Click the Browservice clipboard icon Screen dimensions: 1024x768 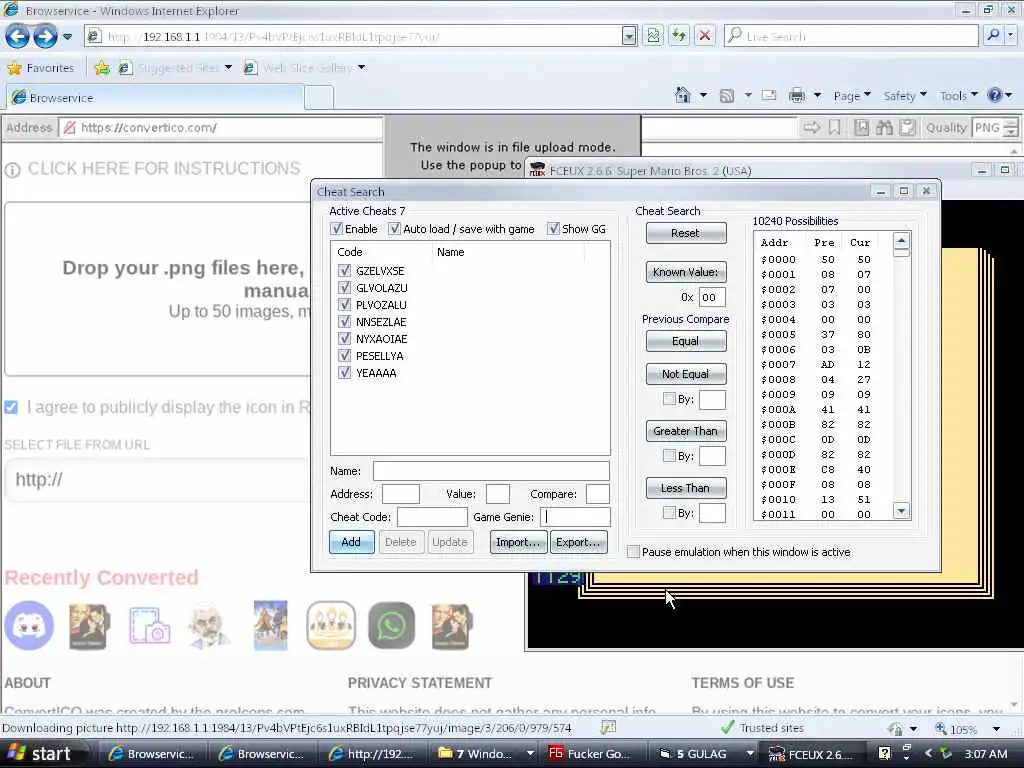click(908, 127)
